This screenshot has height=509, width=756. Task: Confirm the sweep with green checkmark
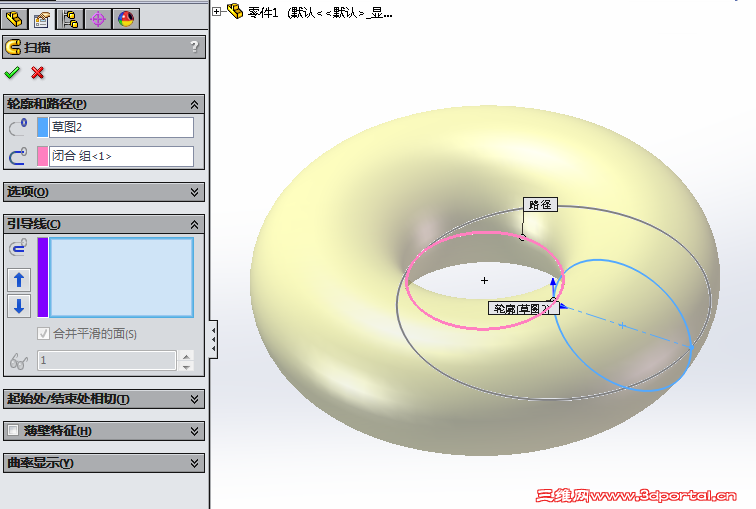[x=12, y=73]
